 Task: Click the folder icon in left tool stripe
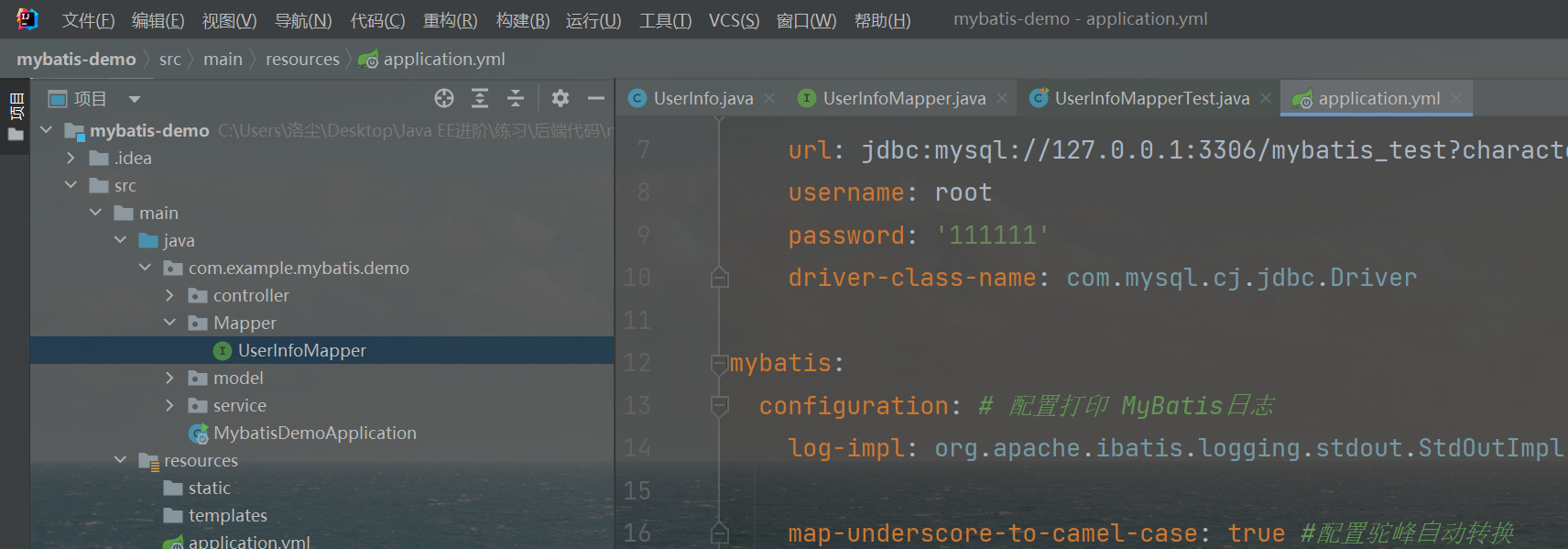[x=16, y=135]
